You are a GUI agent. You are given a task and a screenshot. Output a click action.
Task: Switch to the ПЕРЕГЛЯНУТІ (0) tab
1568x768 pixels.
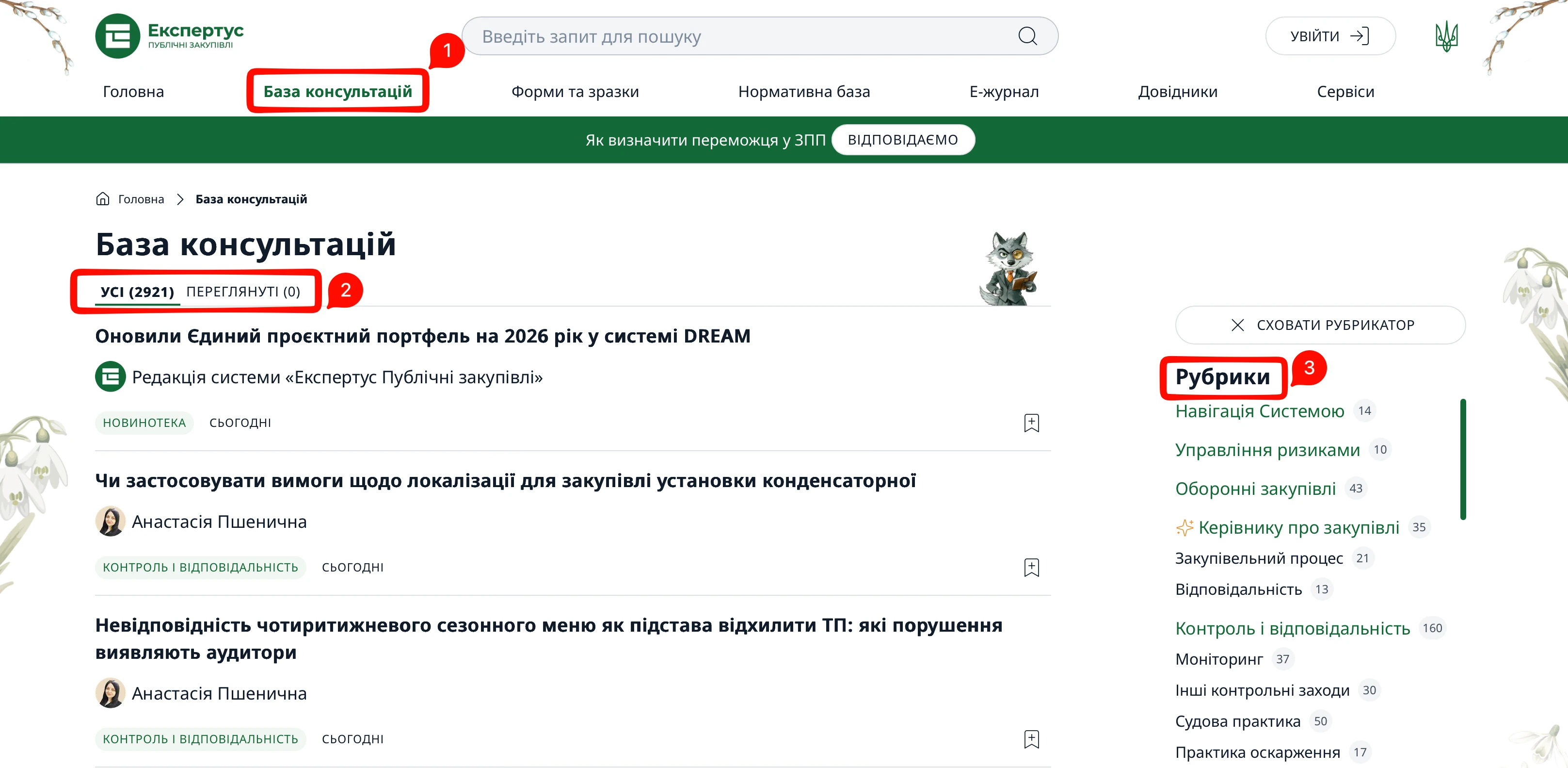pos(243,292)
